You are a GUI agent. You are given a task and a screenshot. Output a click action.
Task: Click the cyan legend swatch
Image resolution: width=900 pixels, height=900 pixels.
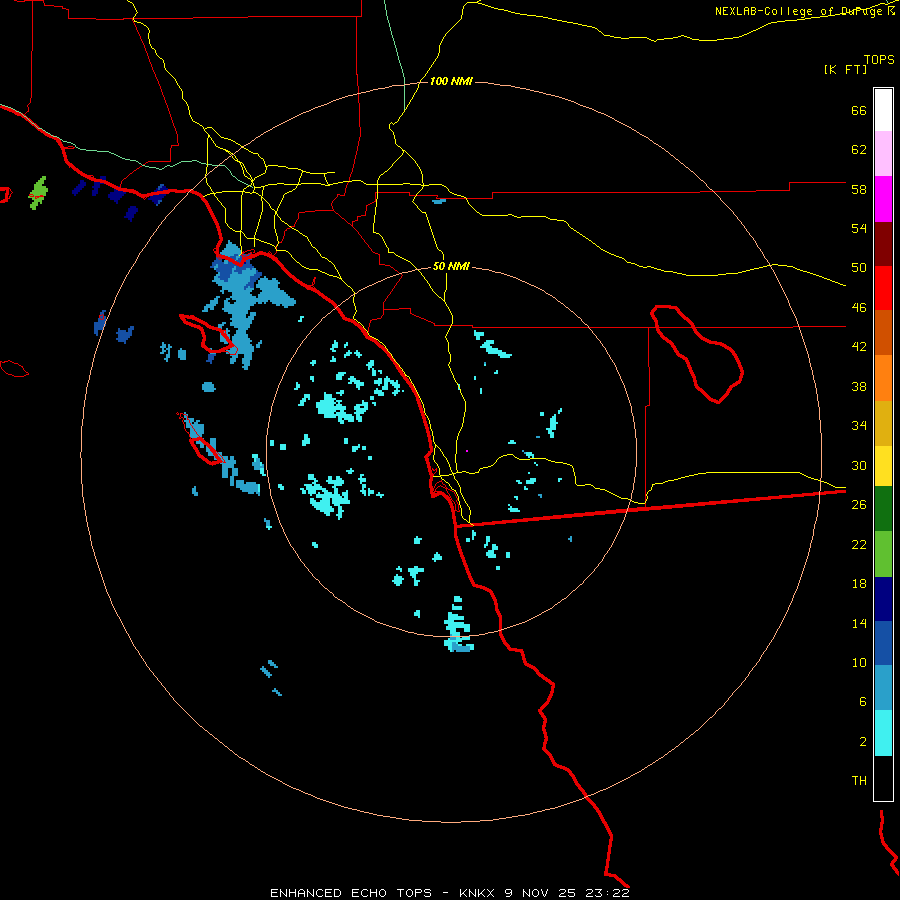pos(883,733)
